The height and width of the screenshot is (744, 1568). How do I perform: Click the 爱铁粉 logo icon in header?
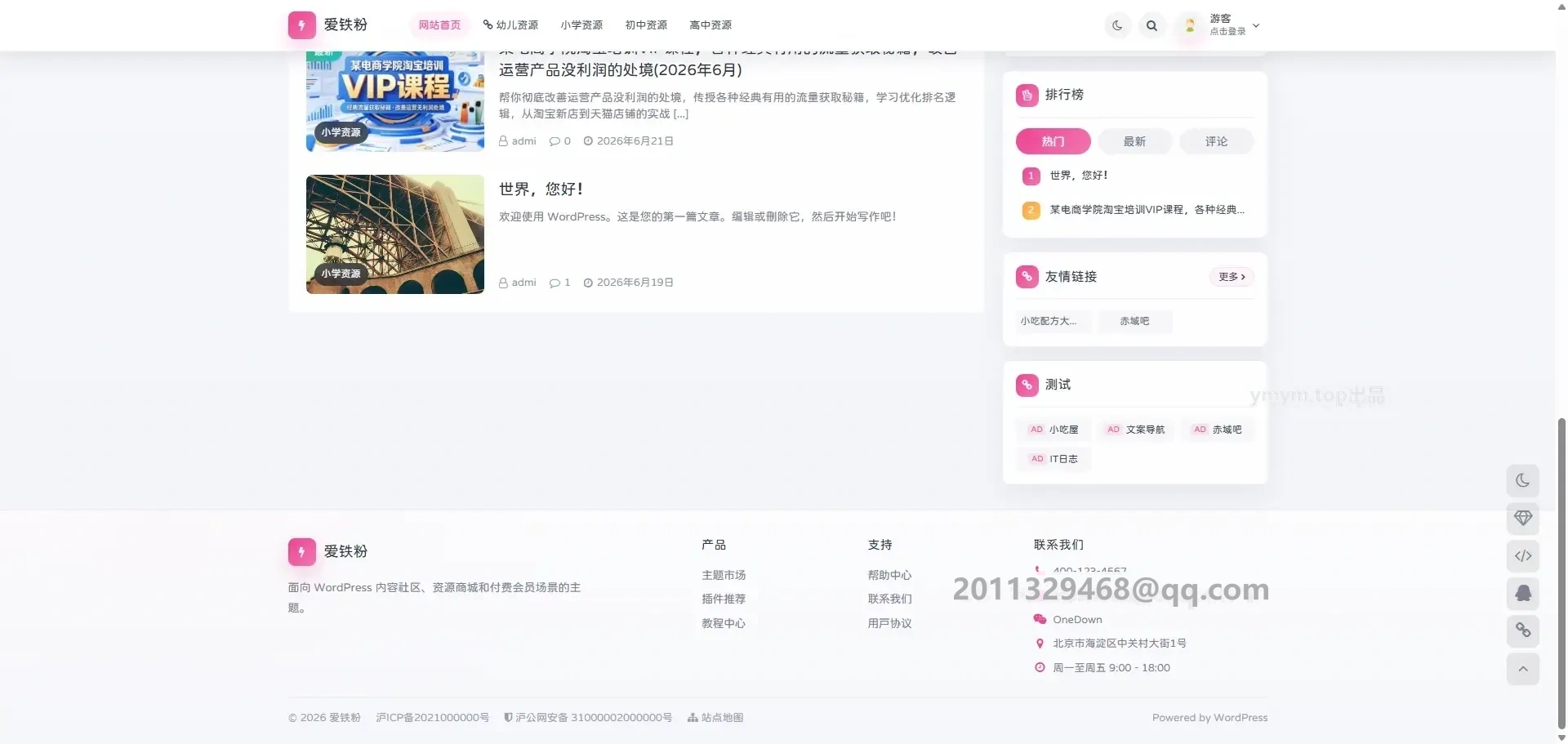pos(301,25)
